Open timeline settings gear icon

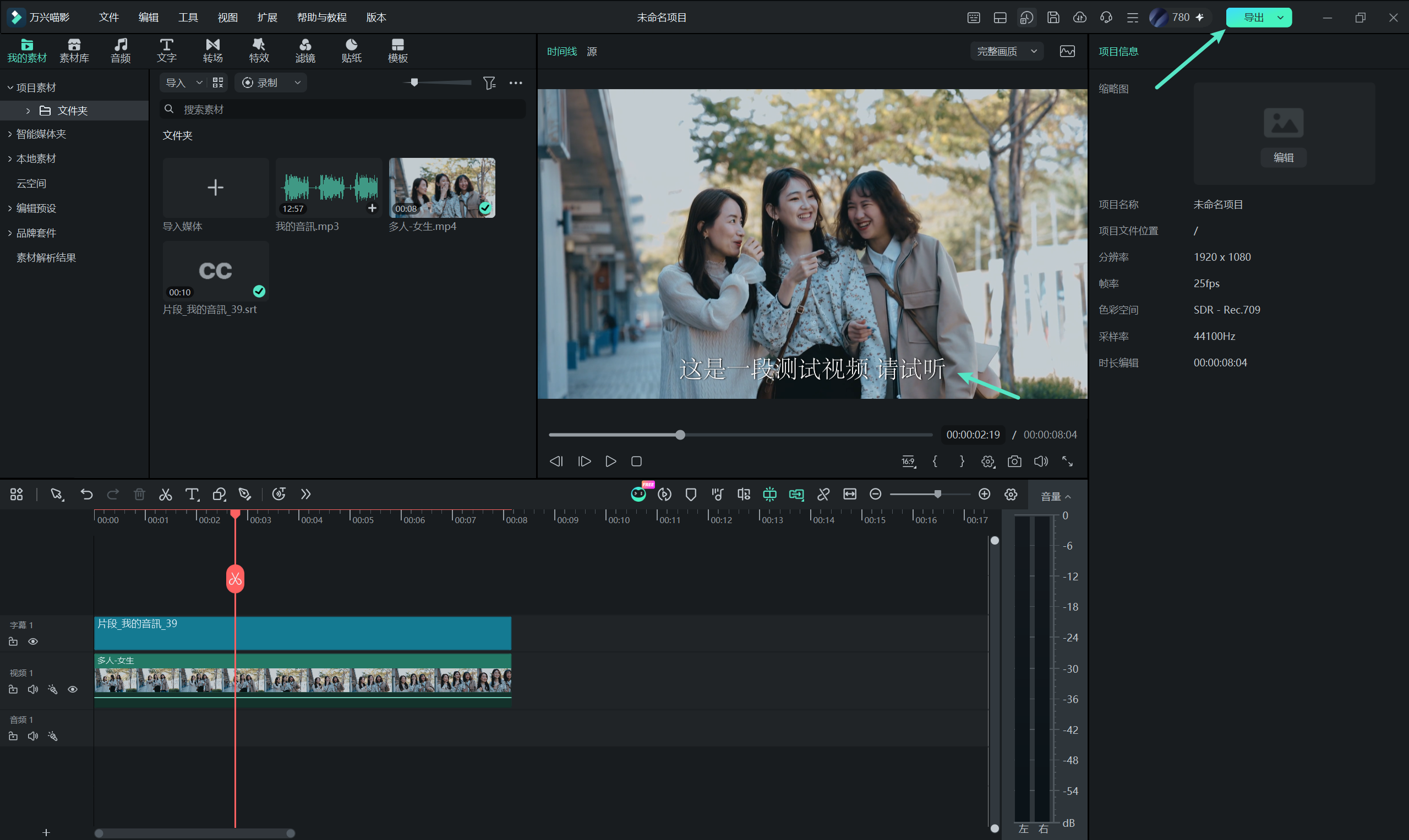click(1011, 495)
